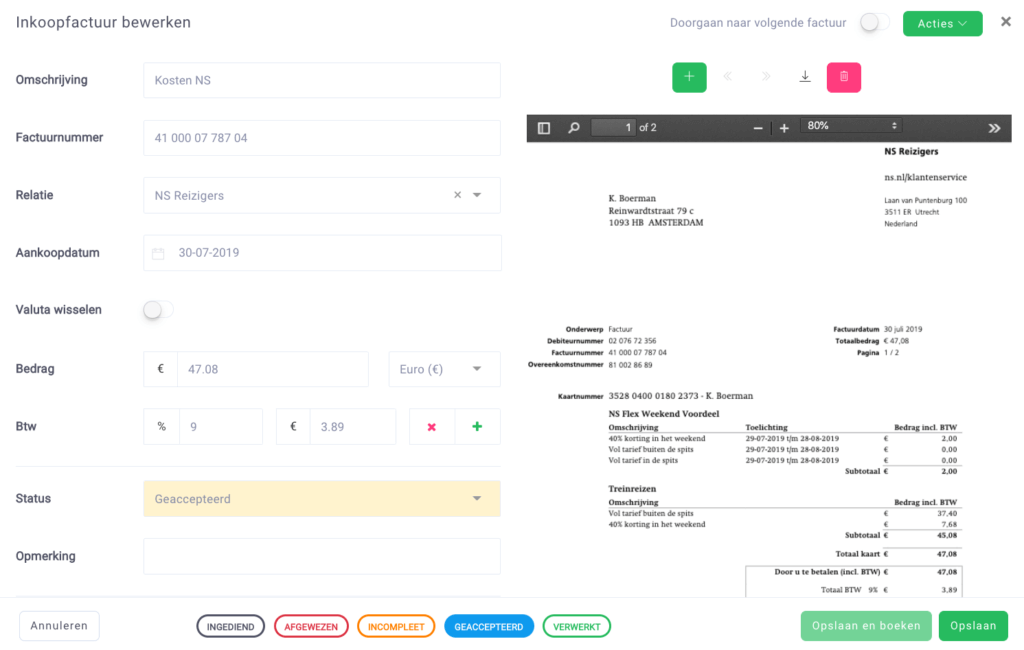This screenshot has width=1024, height=650.
Task: Enable the Valuta wisselen switch
Action: click(158, 310)
